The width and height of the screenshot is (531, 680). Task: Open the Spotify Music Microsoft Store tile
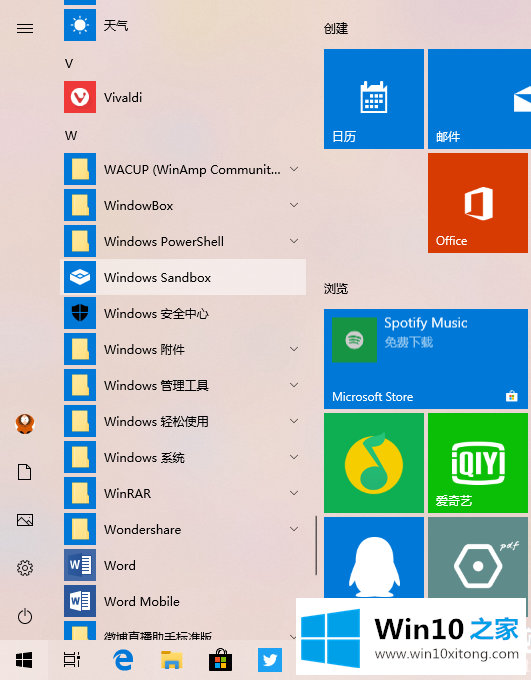(x=426, y=359)
